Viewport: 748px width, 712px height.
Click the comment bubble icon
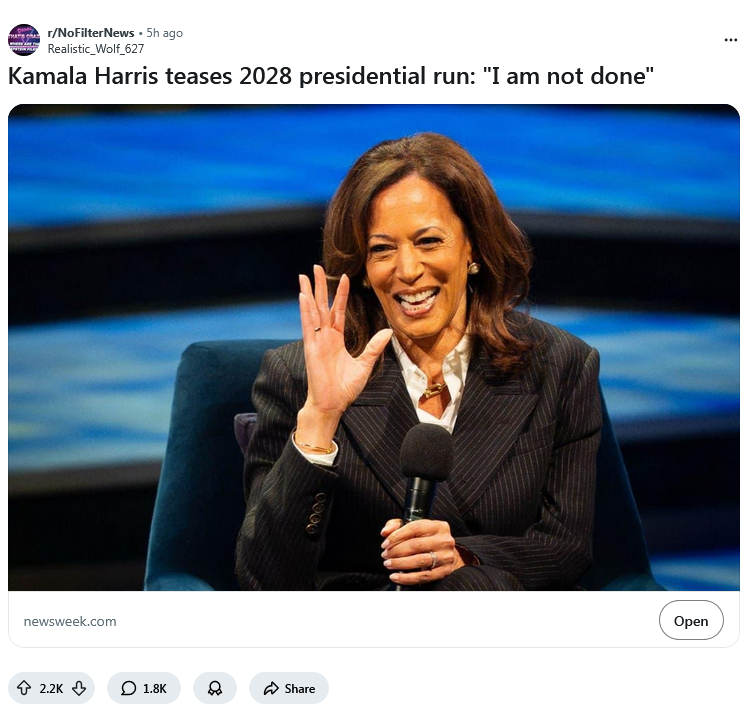[128, 688]
